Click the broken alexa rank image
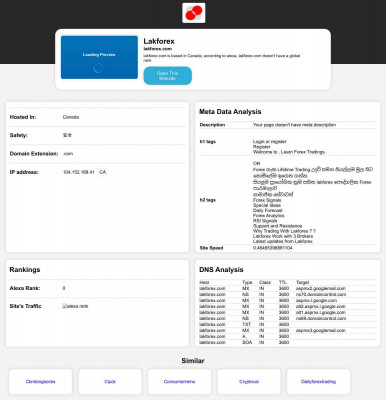 pyautogui.click(x=75, y=306)
